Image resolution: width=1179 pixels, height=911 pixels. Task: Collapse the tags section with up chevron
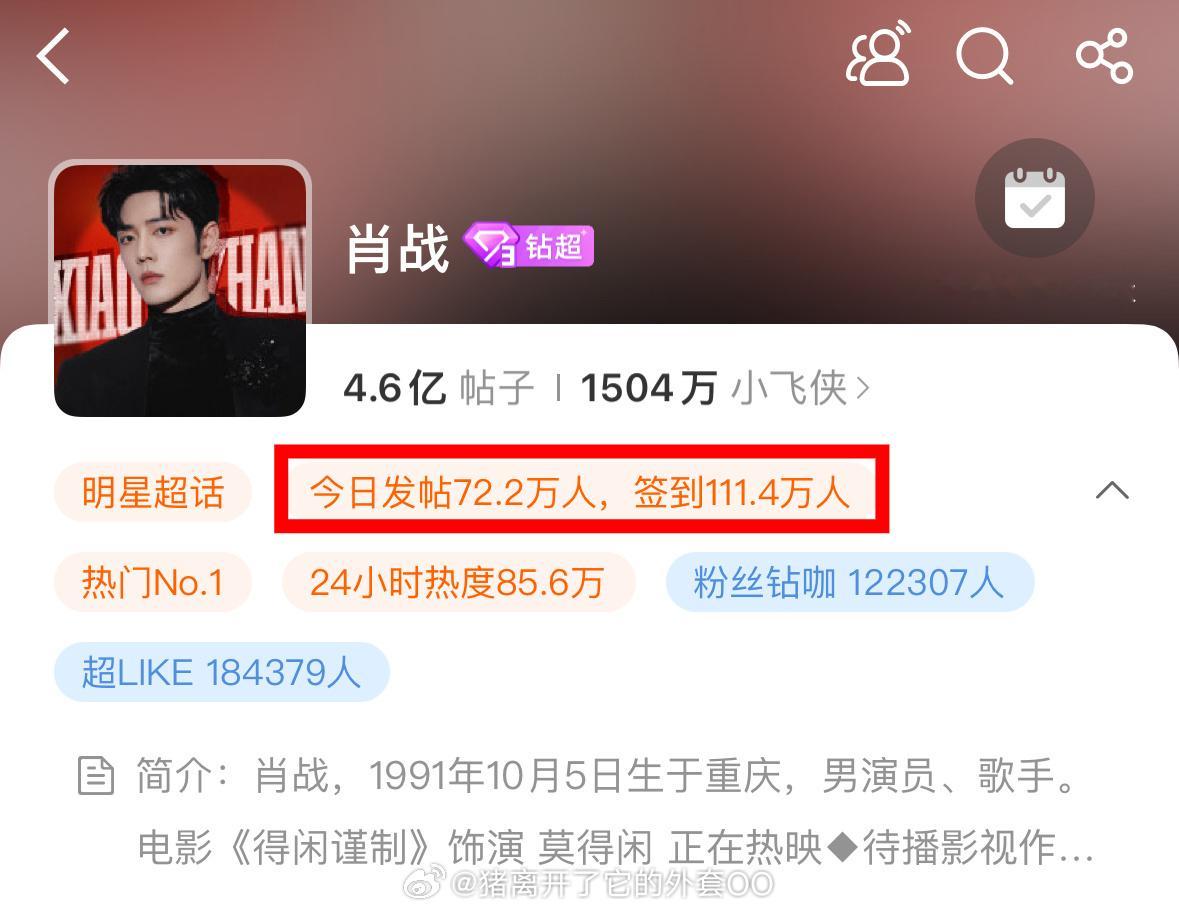[x=1112, y=491]
